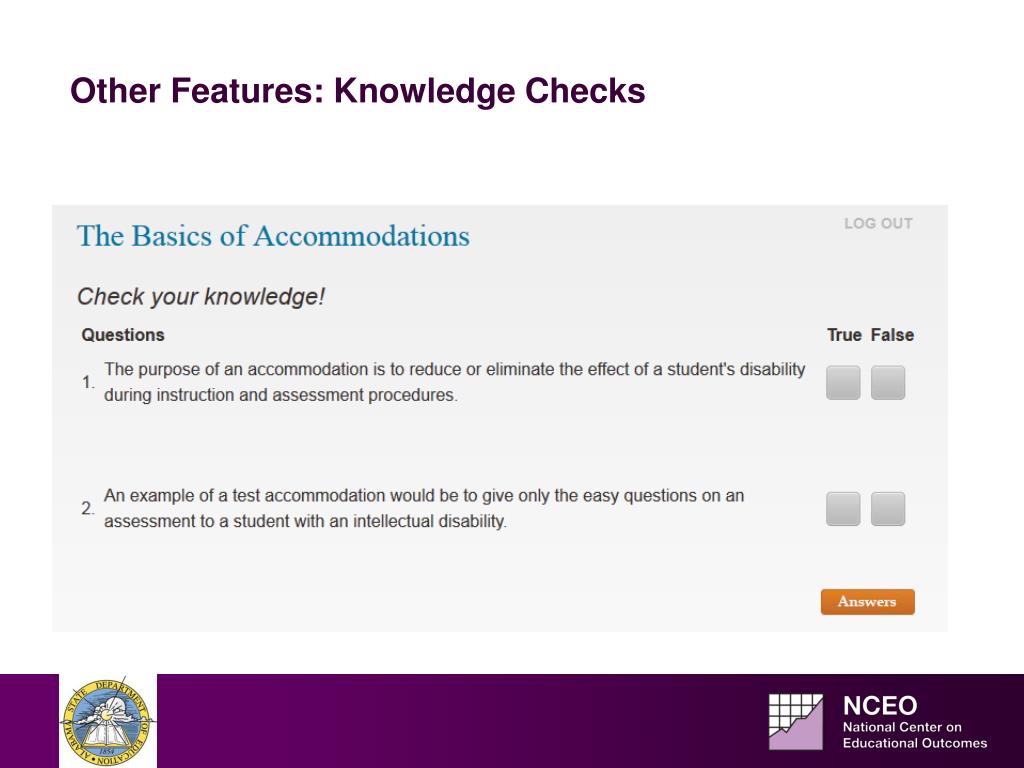
Task: Click the Questions column header
Action: click(123, 335)
